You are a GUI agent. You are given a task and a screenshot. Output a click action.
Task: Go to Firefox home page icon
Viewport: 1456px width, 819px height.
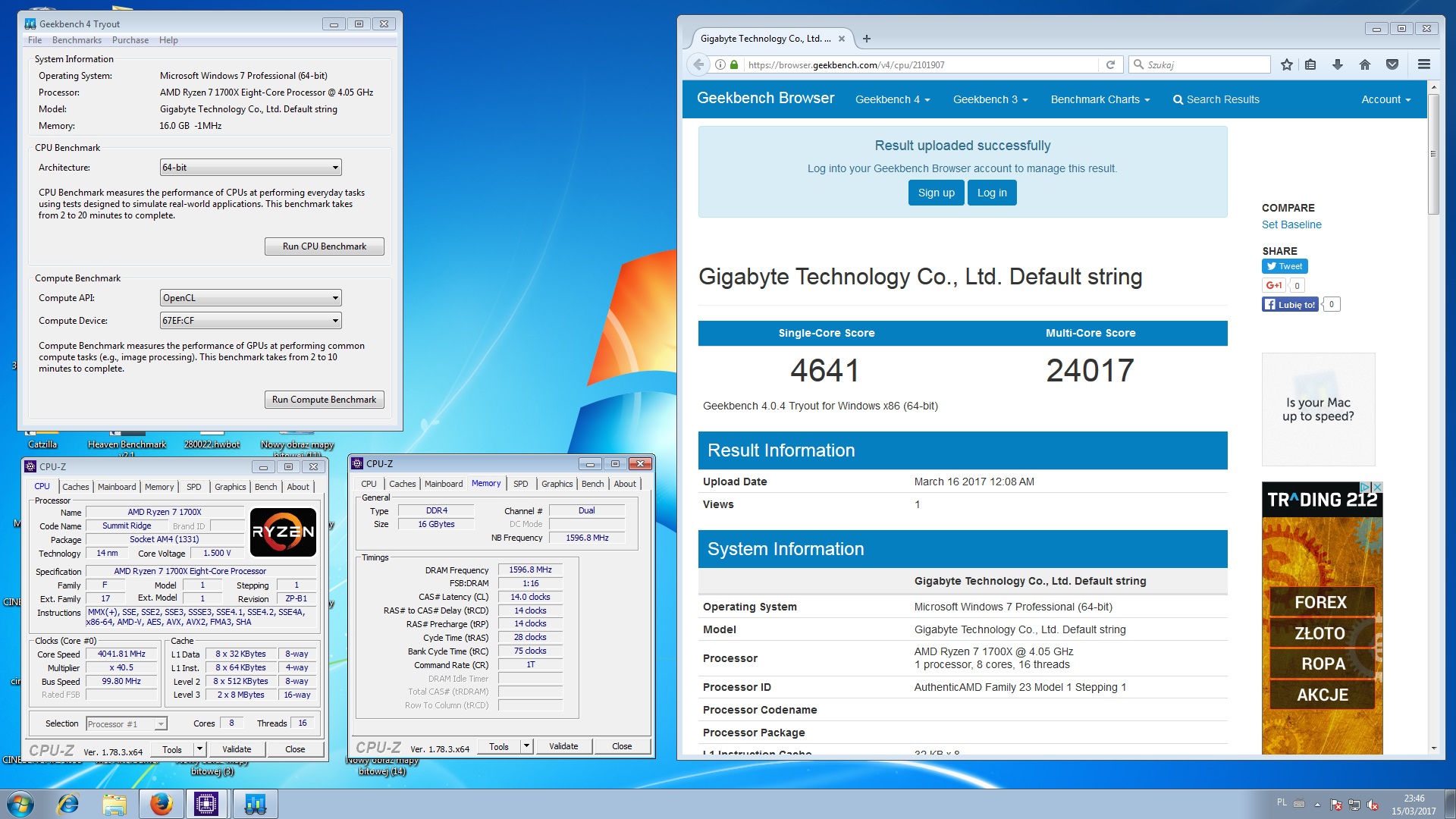(1365, 65)
